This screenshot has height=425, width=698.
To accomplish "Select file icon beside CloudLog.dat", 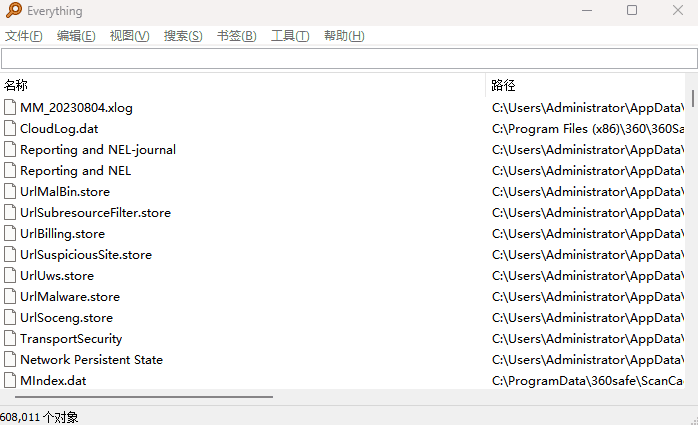I will (10, 129).
